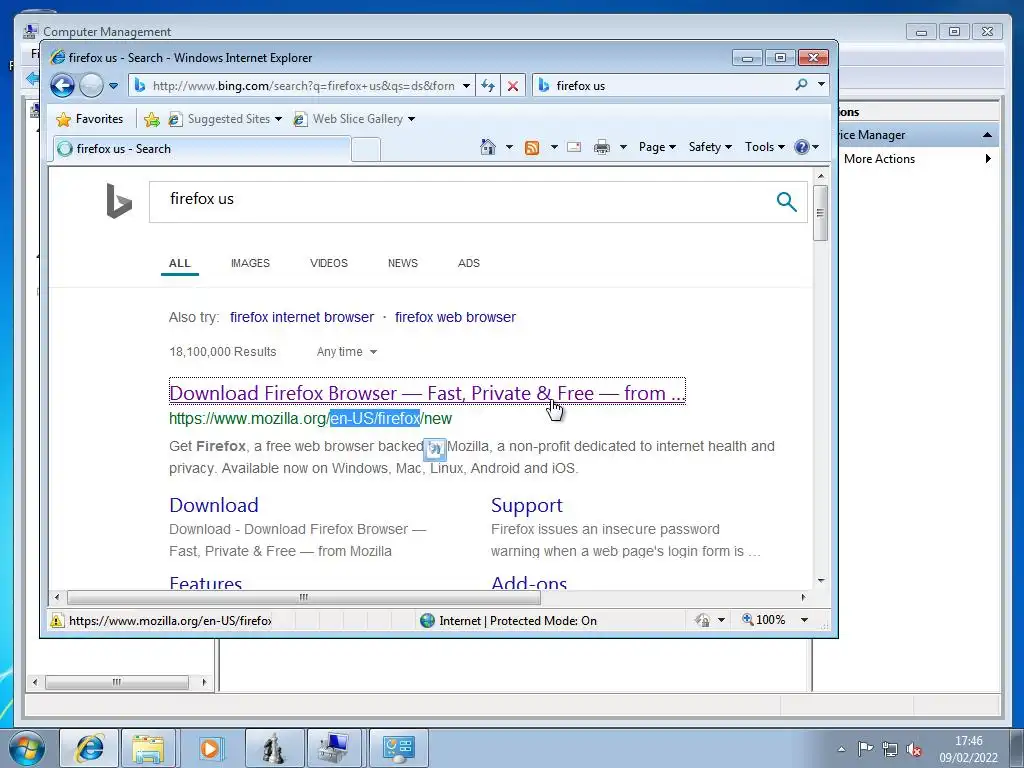Viewport: 1024px width, 768px height.
Task: Switch to the ADS tab
Action: (x=468, y=263)
